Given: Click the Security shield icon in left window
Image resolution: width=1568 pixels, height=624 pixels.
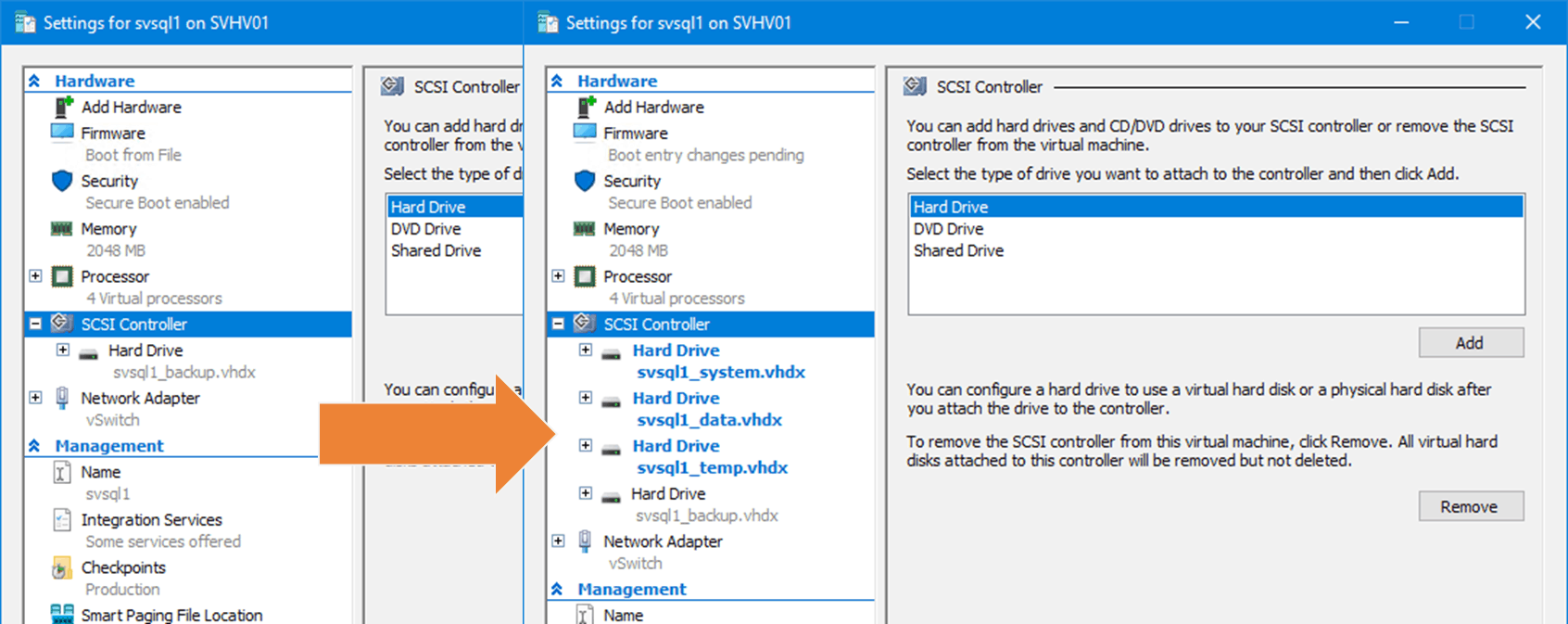Looking at the screenshot, I should click(62, 181).
